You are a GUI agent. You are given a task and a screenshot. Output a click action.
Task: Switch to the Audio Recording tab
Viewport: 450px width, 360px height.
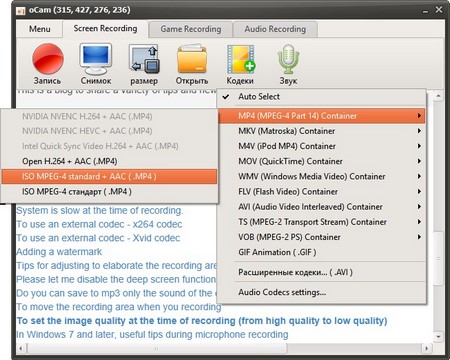275,29
